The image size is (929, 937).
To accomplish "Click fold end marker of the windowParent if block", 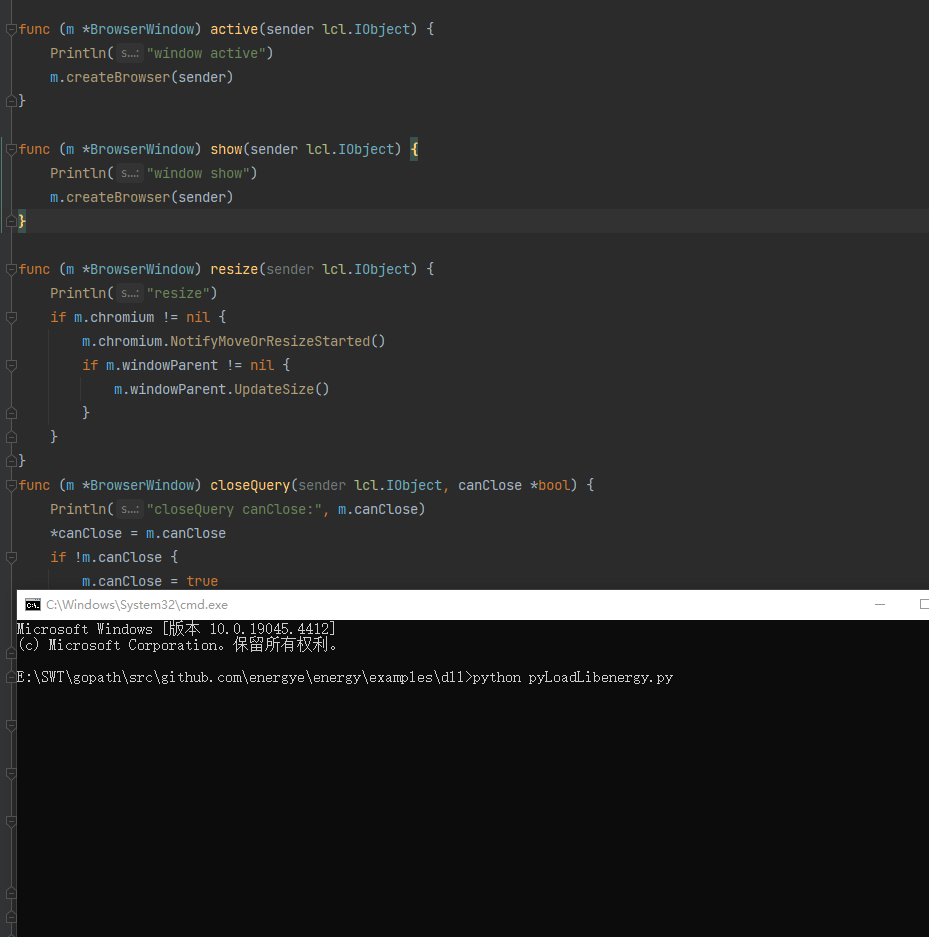I will 11,414.
